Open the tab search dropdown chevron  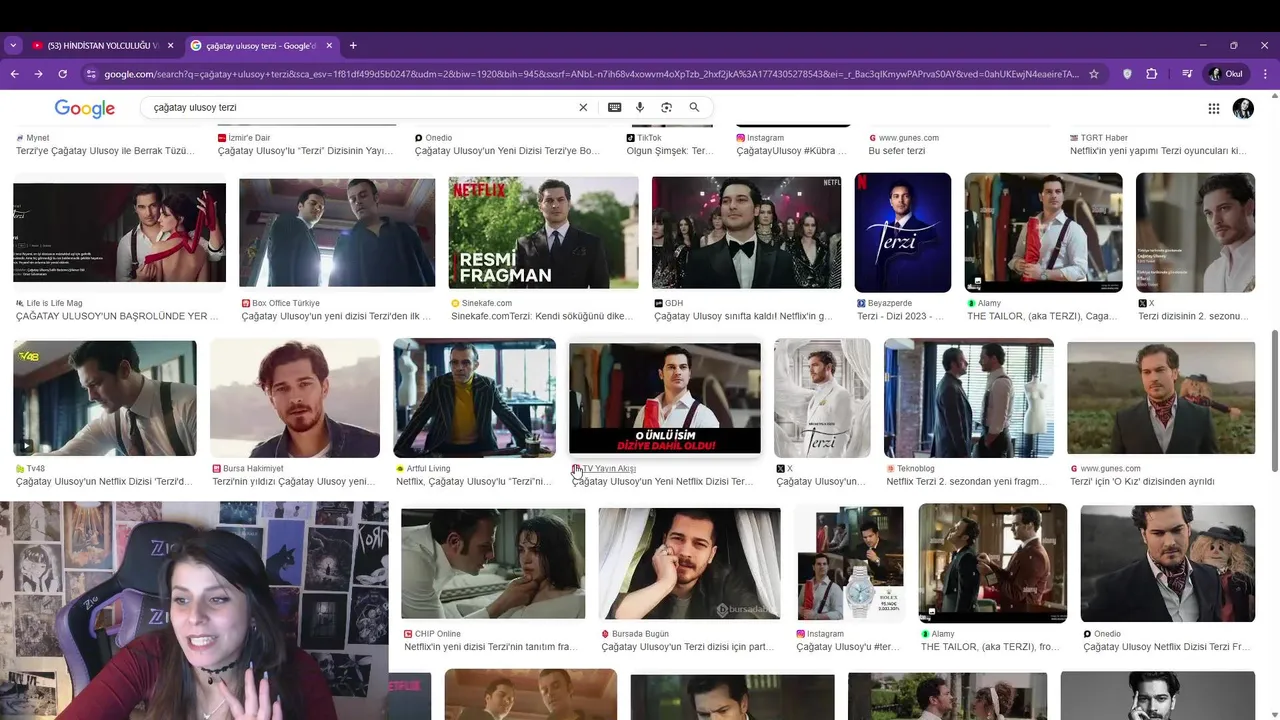click(13, 45)
